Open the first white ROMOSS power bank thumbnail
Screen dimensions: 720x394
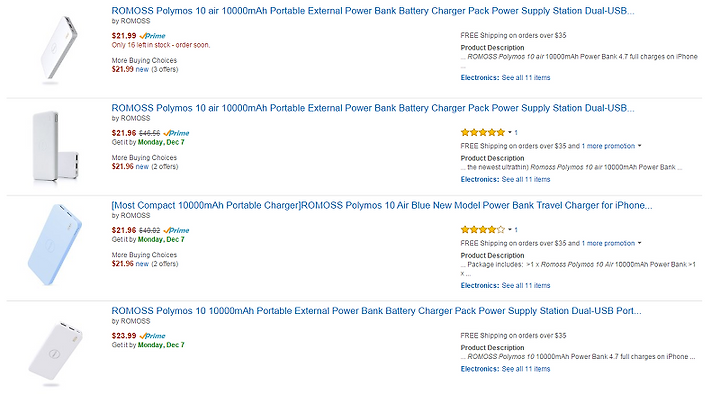[x=58, y=50]
